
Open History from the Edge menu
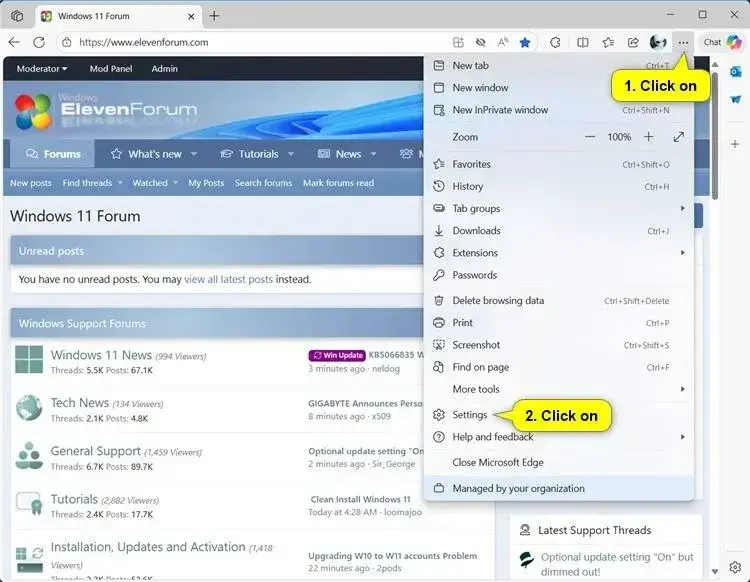[x=559, y=186]
